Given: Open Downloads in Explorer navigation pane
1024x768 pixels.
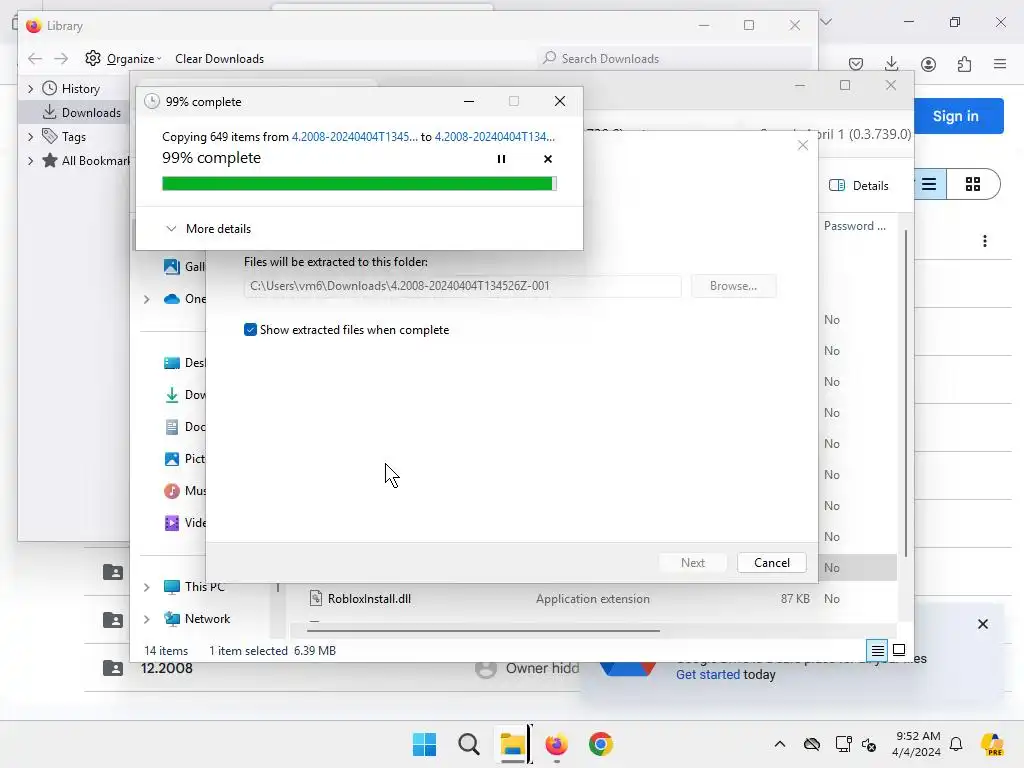Looking at the screenshot, I should pos(184,394).
